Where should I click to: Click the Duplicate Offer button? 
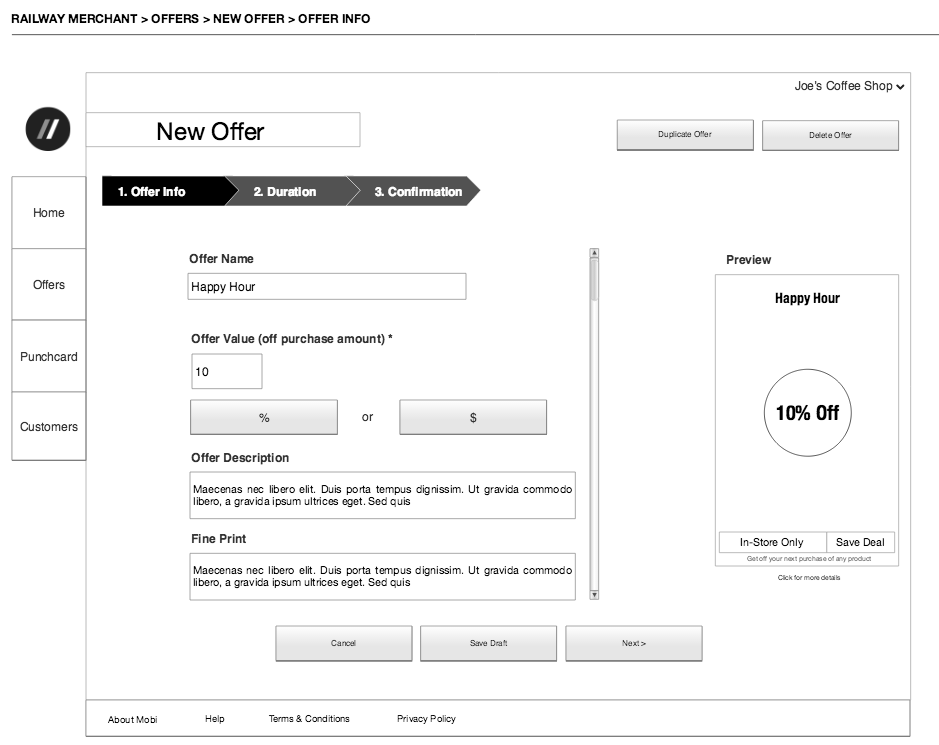point(685,135)
